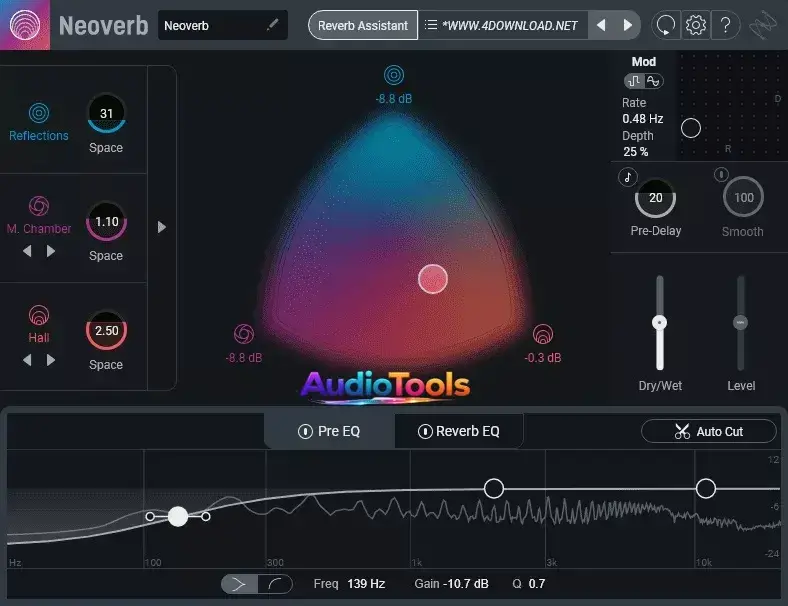788x606 pixels.
Task: Adjust the Reflections Space knob showing 31
Action: pos(106,114)
